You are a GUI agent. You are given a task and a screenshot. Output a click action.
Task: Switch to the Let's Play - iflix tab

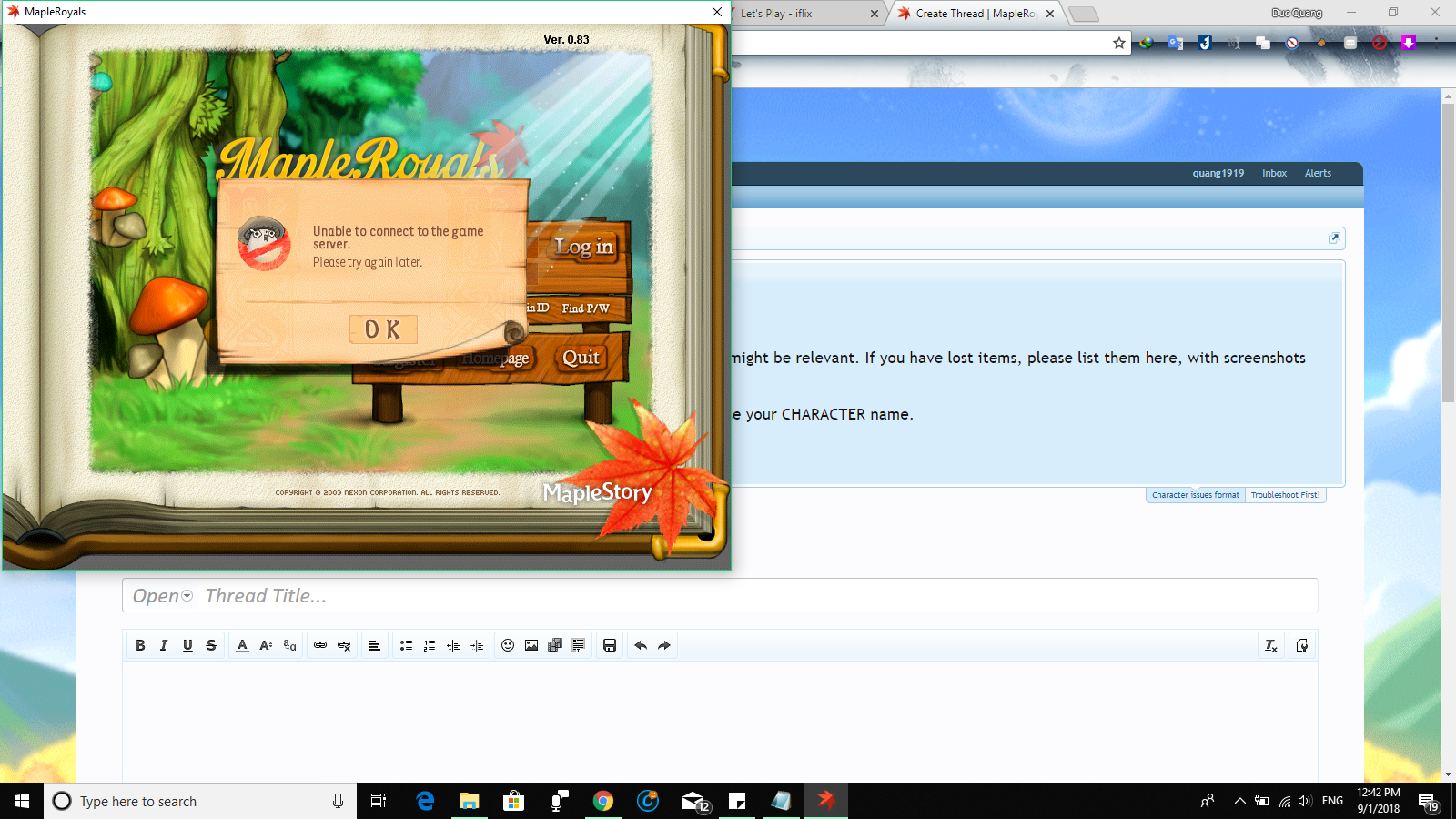click(801, 14)
